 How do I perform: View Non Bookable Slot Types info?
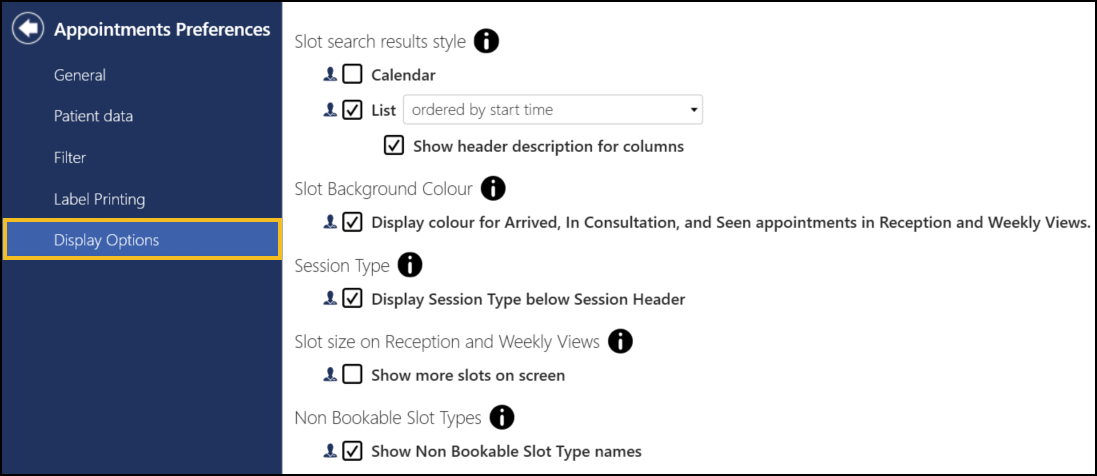(x=502, y=417)
